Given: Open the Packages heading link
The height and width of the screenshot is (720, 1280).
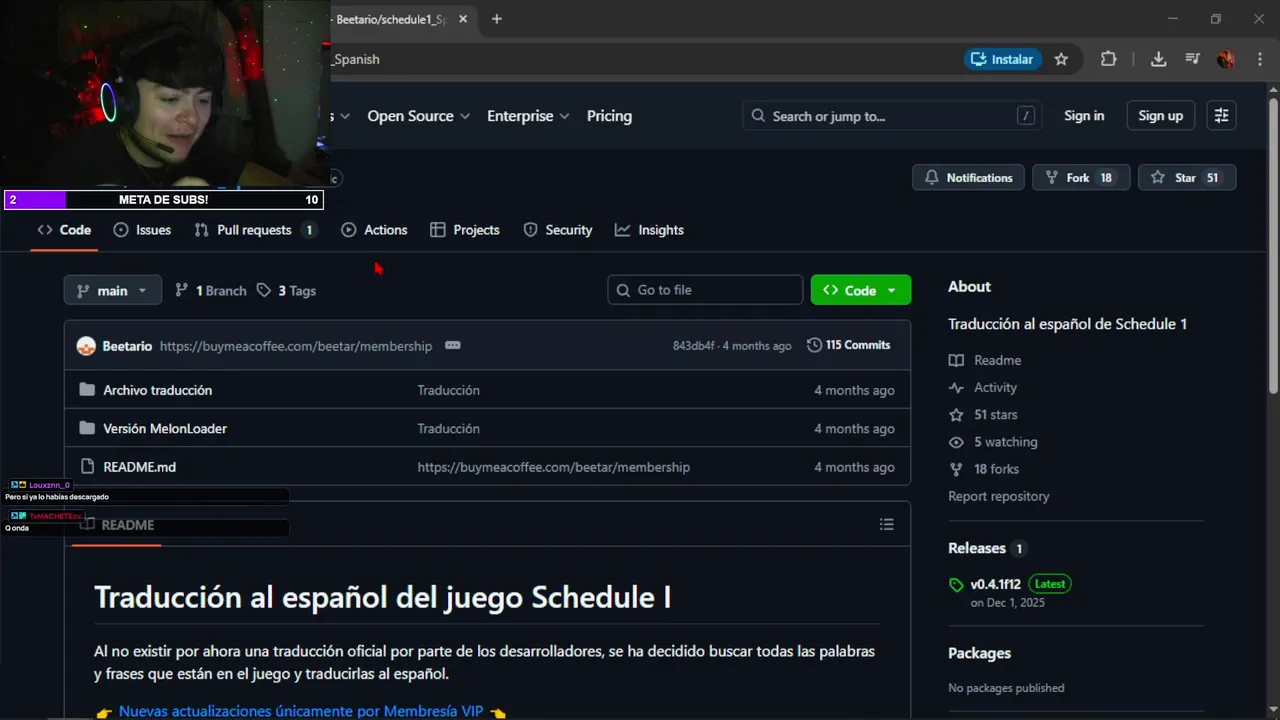Looking at the screenshot, I should pyautogui.click(x=979, y=653).
